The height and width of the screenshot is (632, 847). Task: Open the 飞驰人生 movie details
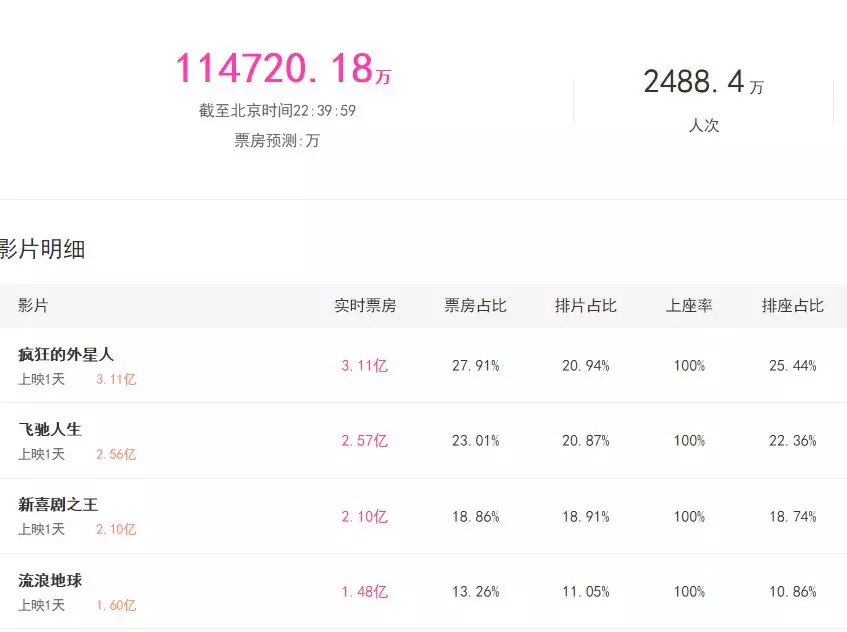pos(50,430)
